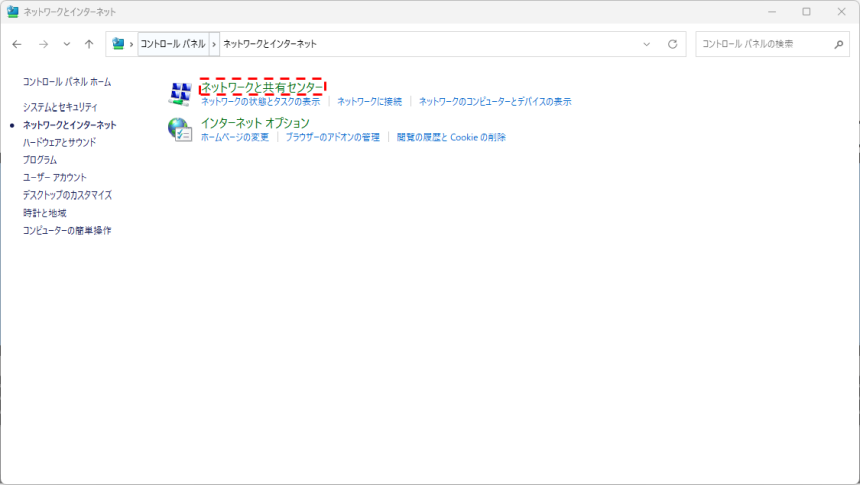Image resolution: width=860 pixels, height=485 pixels.
Task: Click ブラウザーのアドオンの管理 link
Action: pos(332,137)
